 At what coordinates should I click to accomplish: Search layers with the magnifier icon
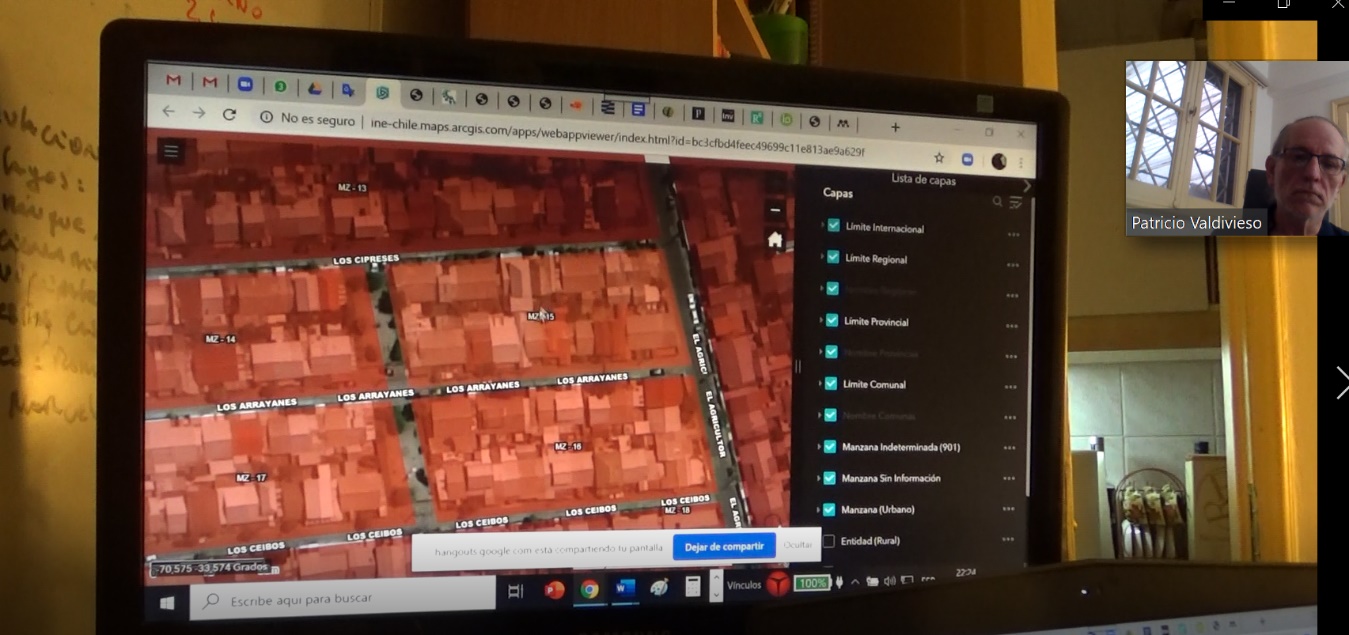tap(997, 202)
